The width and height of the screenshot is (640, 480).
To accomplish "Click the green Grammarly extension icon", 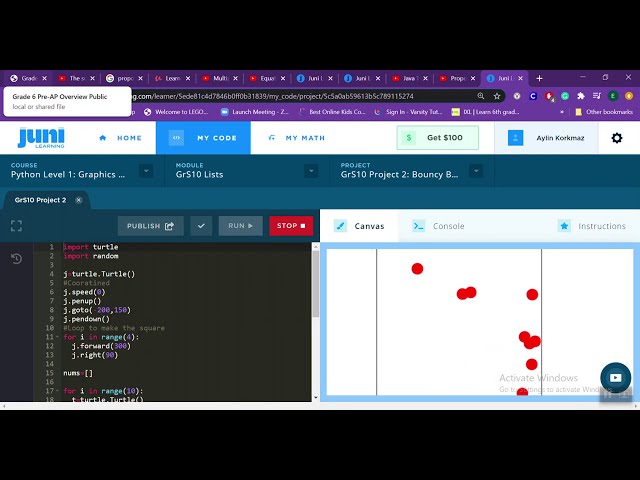I will coord(565,96).
